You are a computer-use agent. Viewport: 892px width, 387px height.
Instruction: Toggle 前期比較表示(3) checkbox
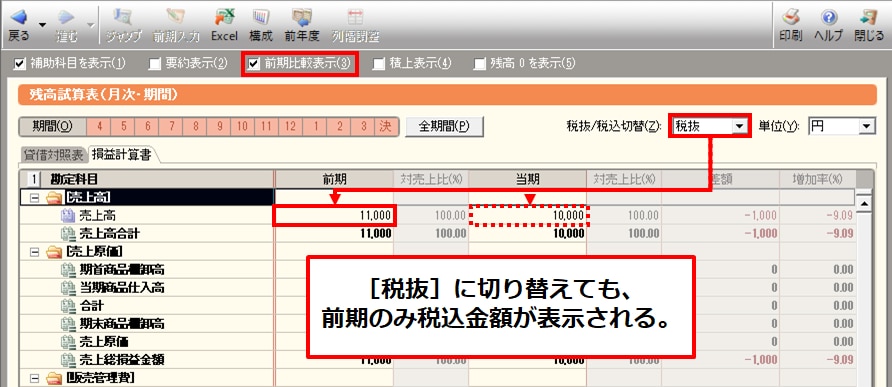[254, 63]
